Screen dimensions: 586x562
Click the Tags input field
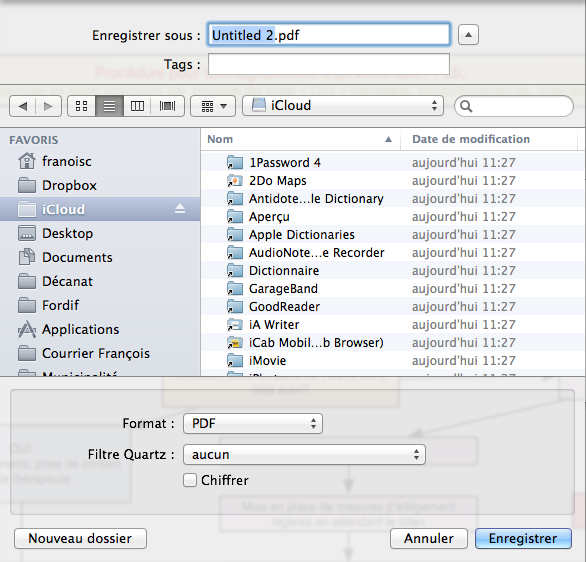pyautogui.click(x=329, y=64)
